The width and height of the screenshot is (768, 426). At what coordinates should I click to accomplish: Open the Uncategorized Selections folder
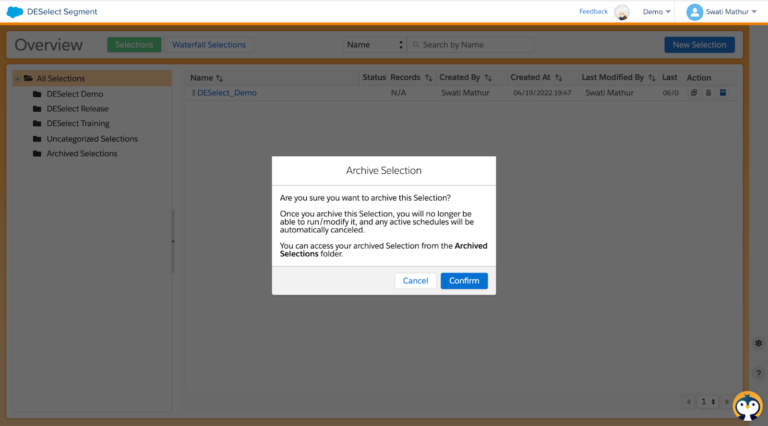click(92, 139)
